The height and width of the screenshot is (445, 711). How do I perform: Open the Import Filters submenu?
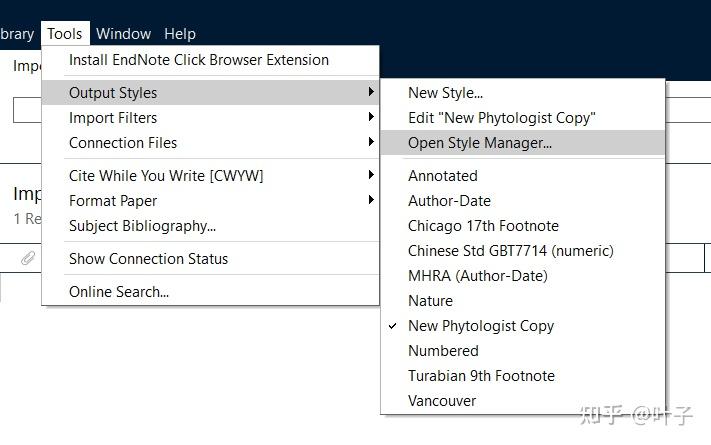coord(210,118)
